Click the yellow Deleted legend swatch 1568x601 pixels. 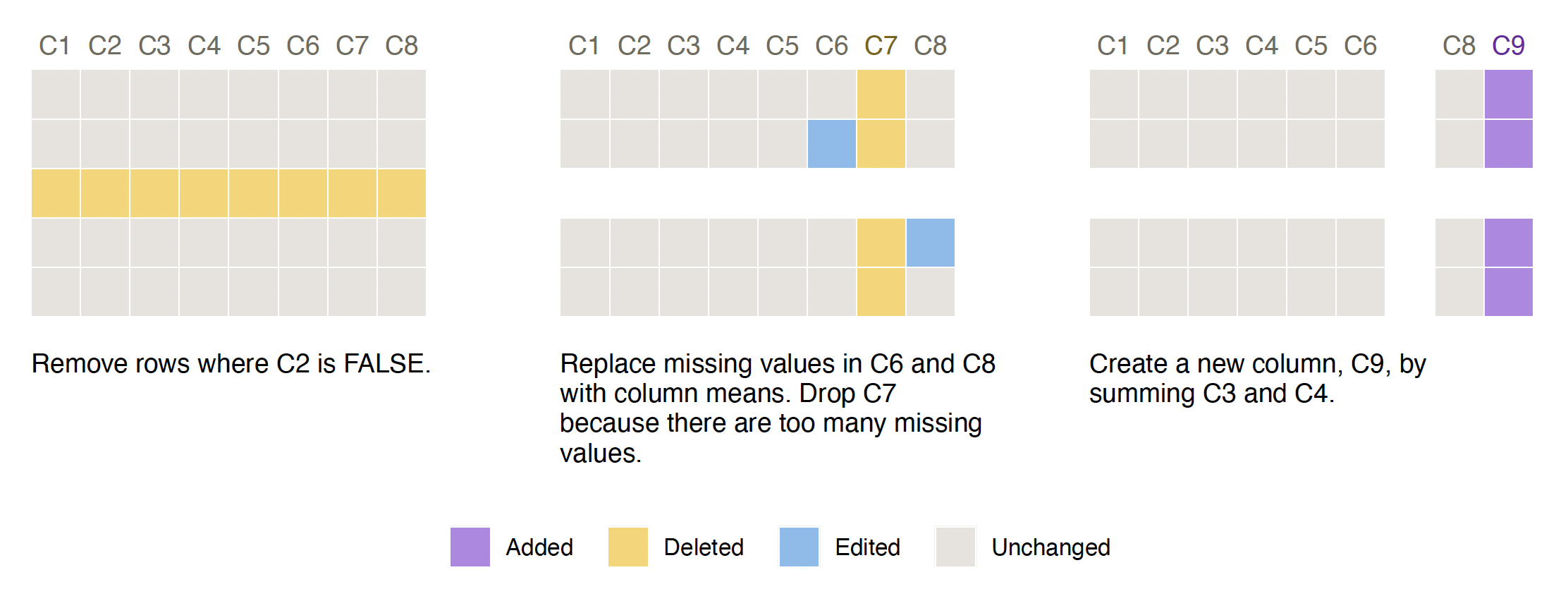click(627, 547)
